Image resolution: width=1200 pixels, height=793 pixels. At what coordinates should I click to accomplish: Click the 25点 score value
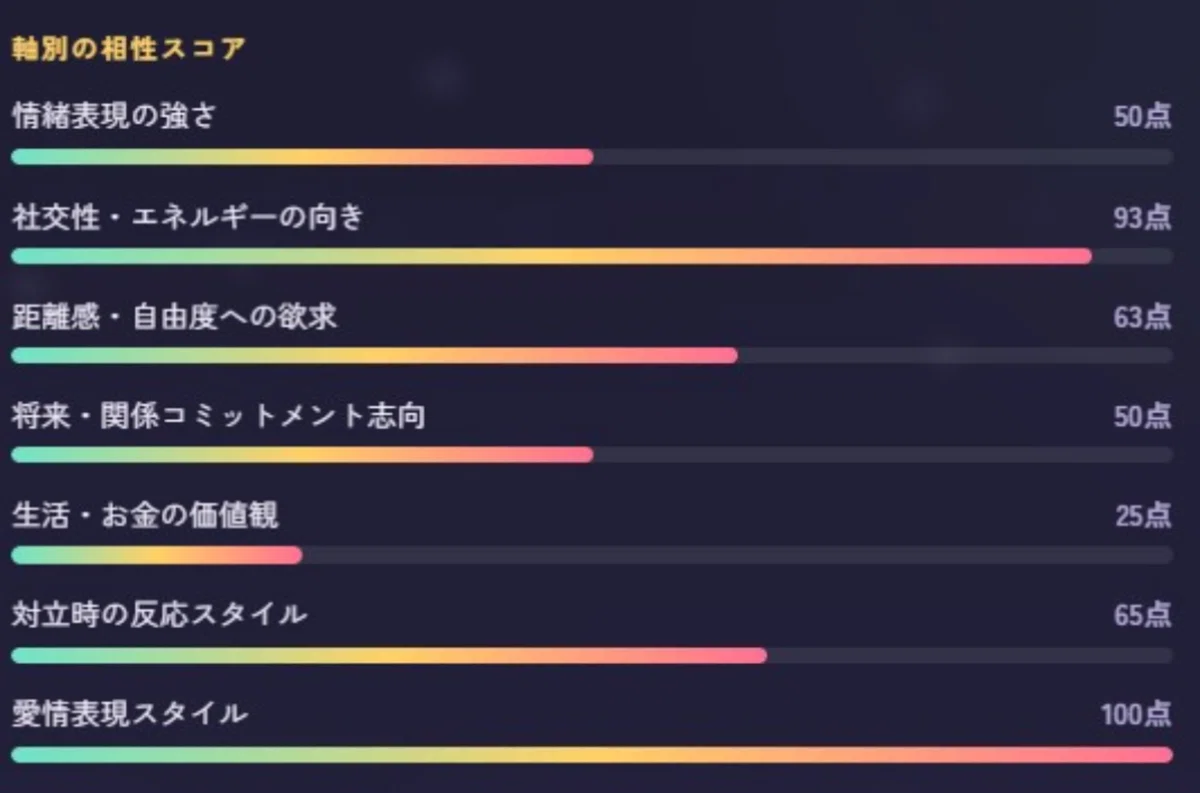pyautogui.click(x=1144, y=516)
